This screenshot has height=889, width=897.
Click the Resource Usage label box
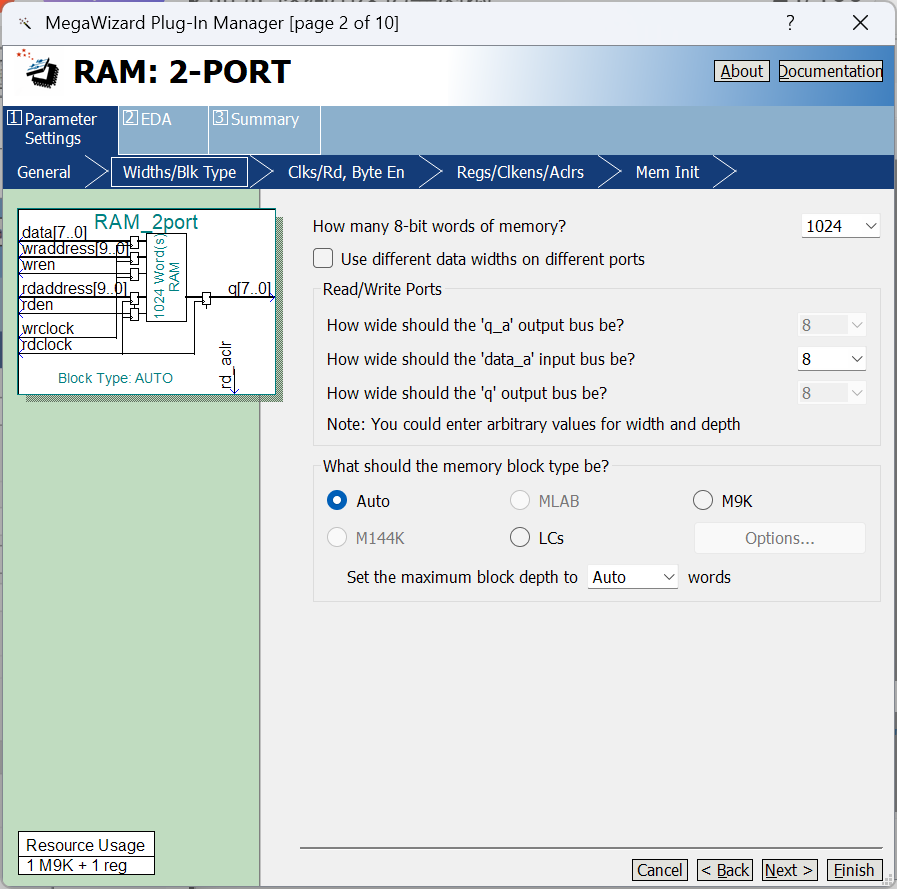[86, 844]
